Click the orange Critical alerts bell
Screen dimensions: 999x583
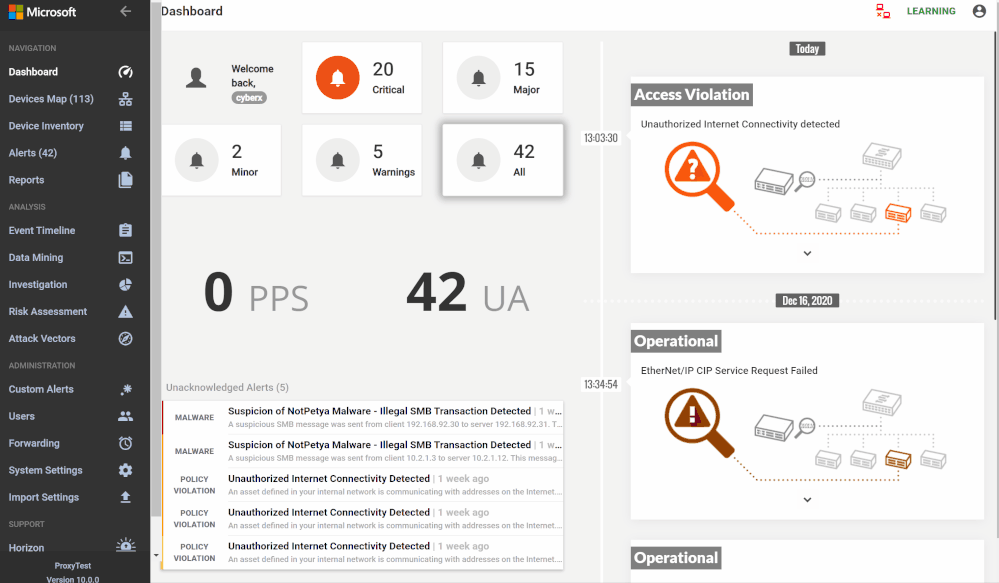click(338, 78)
